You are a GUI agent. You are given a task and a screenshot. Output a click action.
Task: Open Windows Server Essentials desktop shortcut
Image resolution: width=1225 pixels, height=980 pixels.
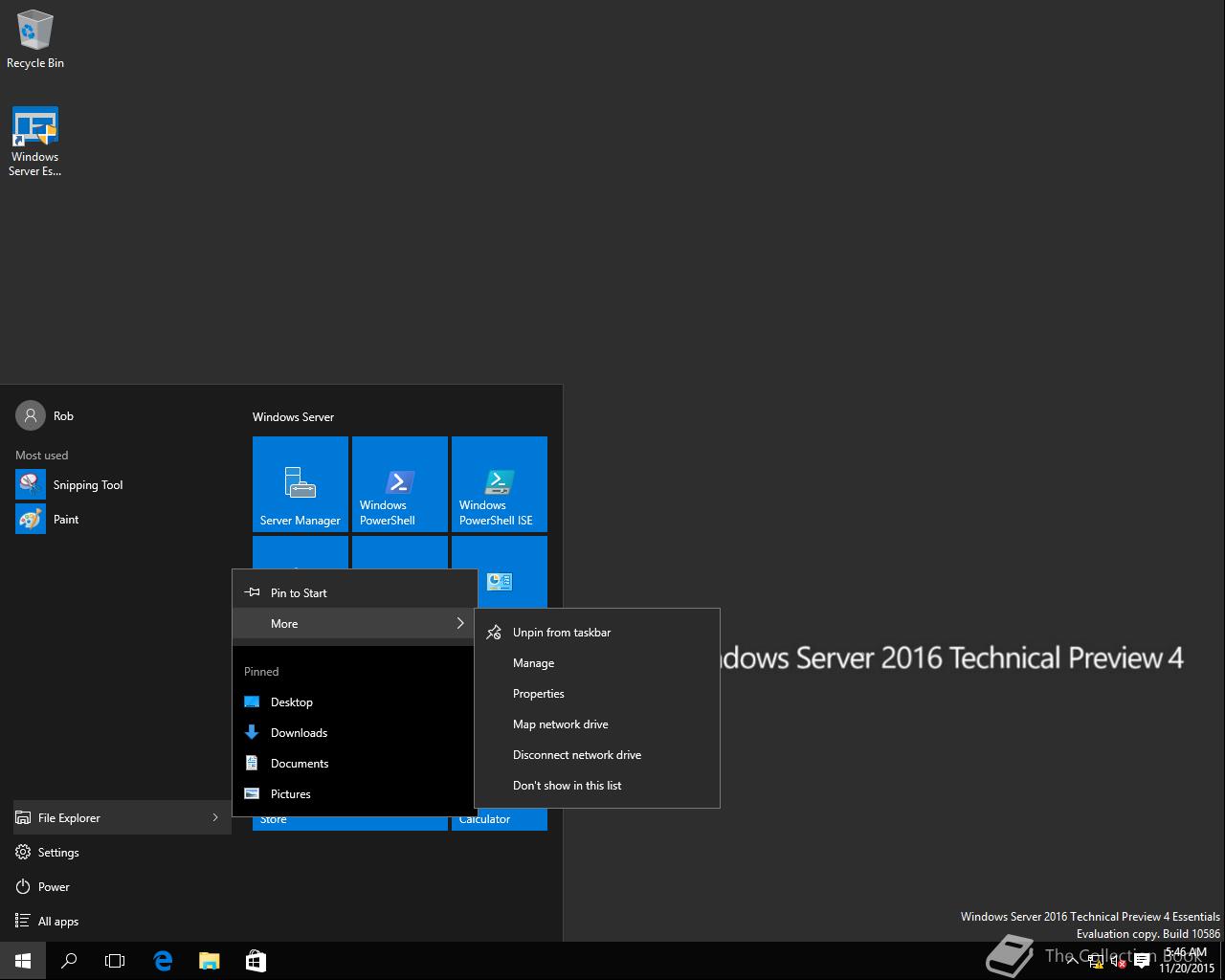point(35,142)
